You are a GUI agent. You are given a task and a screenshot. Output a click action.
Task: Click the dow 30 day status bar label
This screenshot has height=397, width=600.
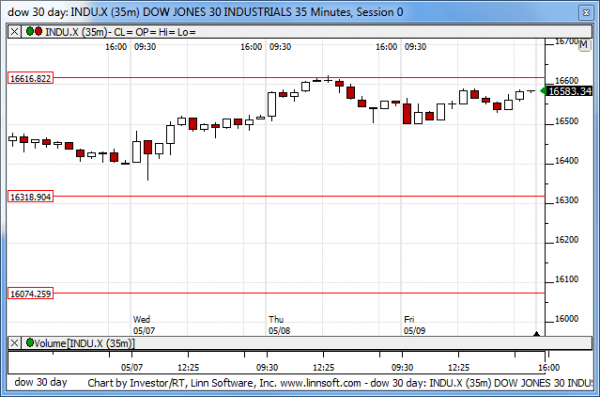[41, 382]
